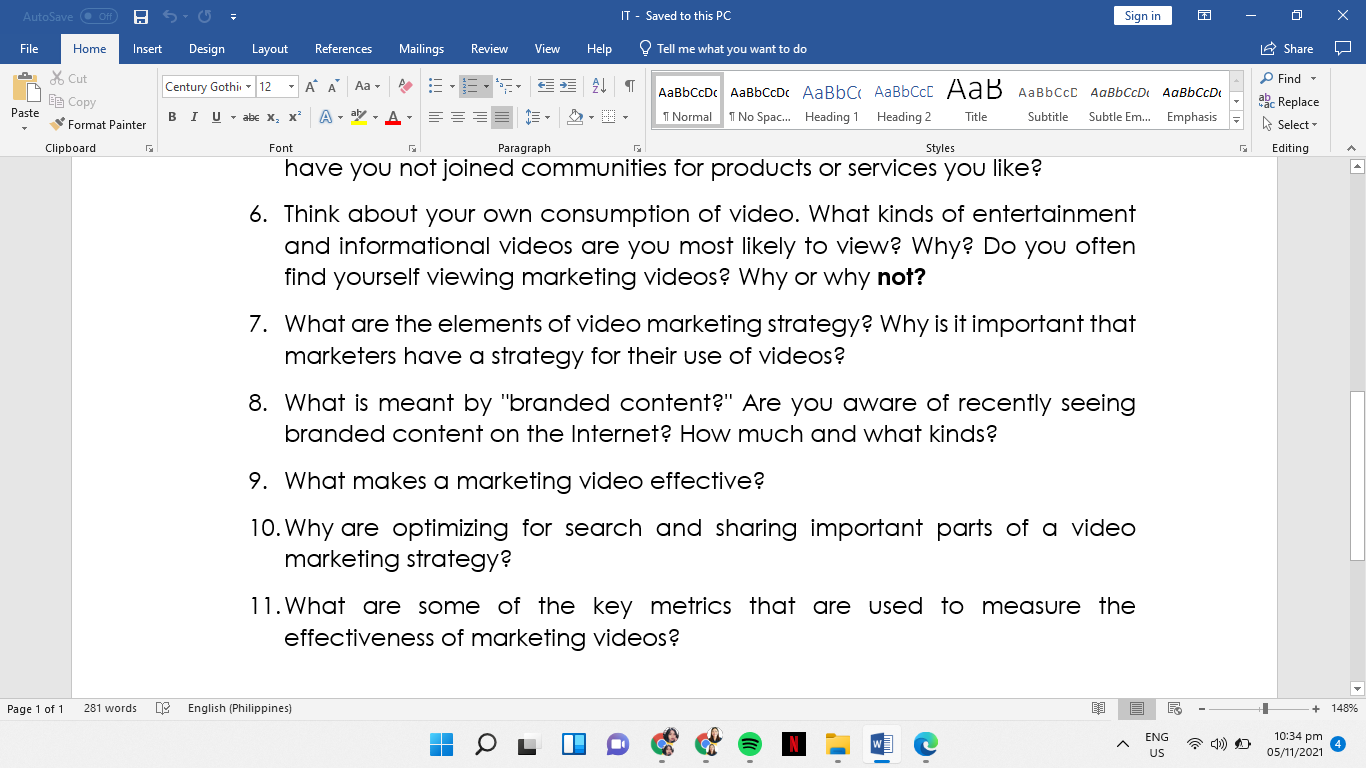The height and width of the screenshot is (768, 1366).
Task: Toggle the AutoSave switch
Action: point(98,16)
